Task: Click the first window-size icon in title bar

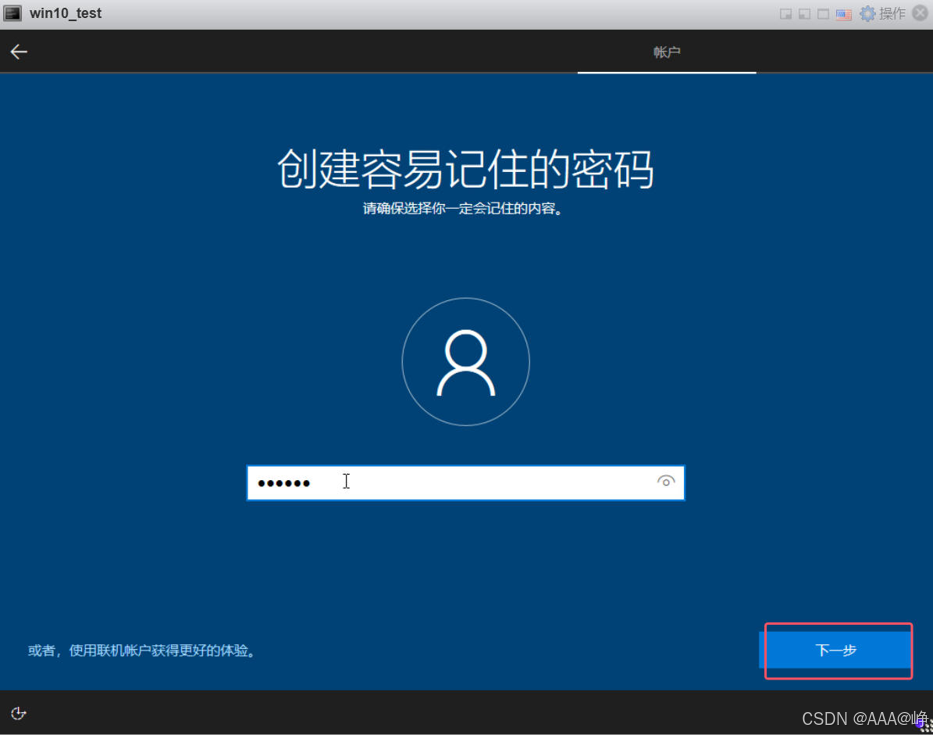Action: pyautogui.click(x=785, y=14)
